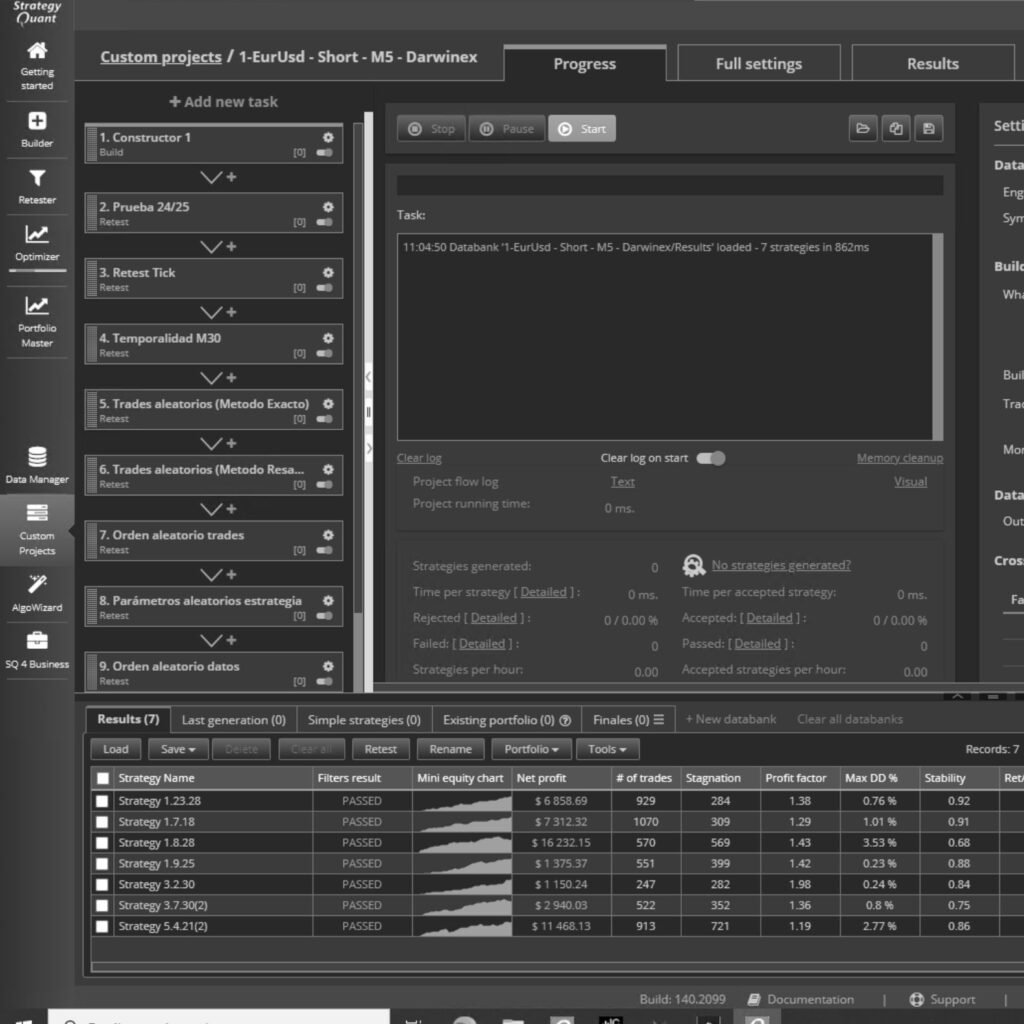
Task: Click the open folder icon in Progress toolbar
Action: [862, 129]
